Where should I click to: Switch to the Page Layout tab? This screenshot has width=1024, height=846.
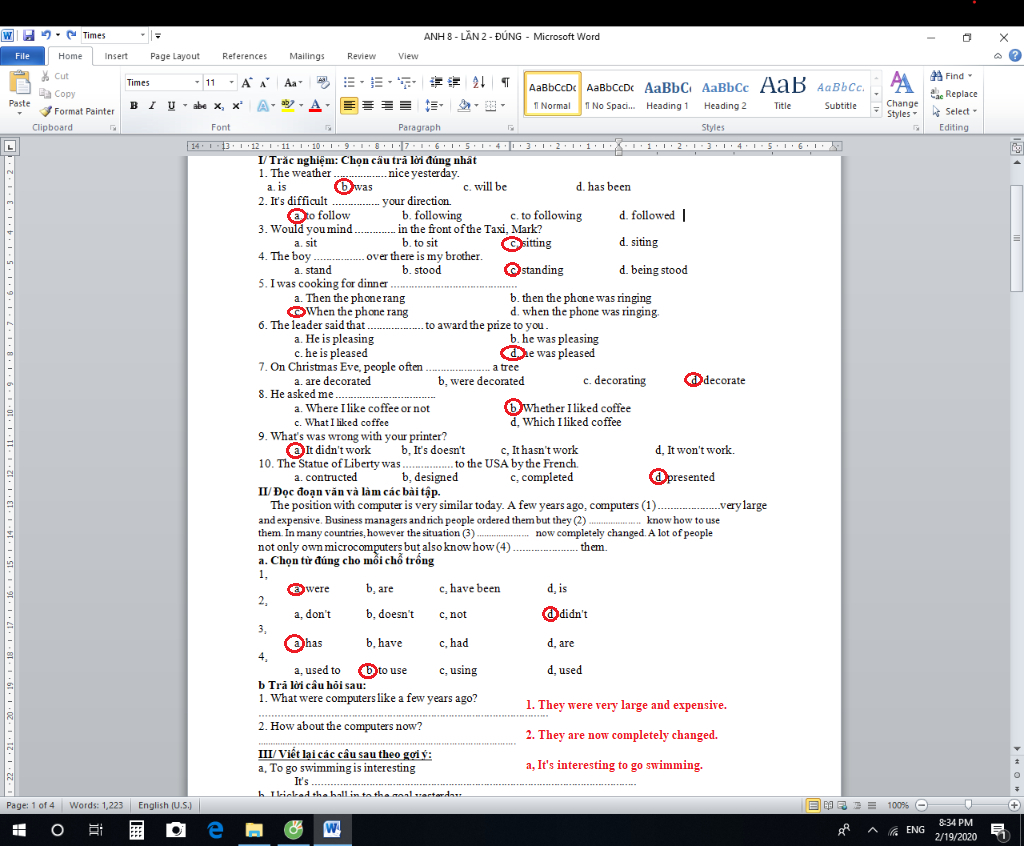(x=175, y=56)
